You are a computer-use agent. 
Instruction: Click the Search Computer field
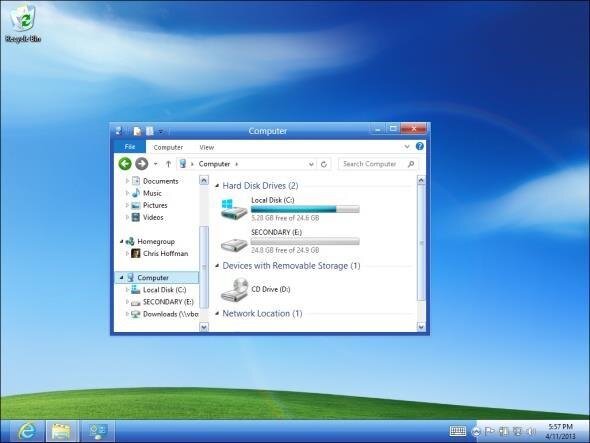click(x=377, y=164)
